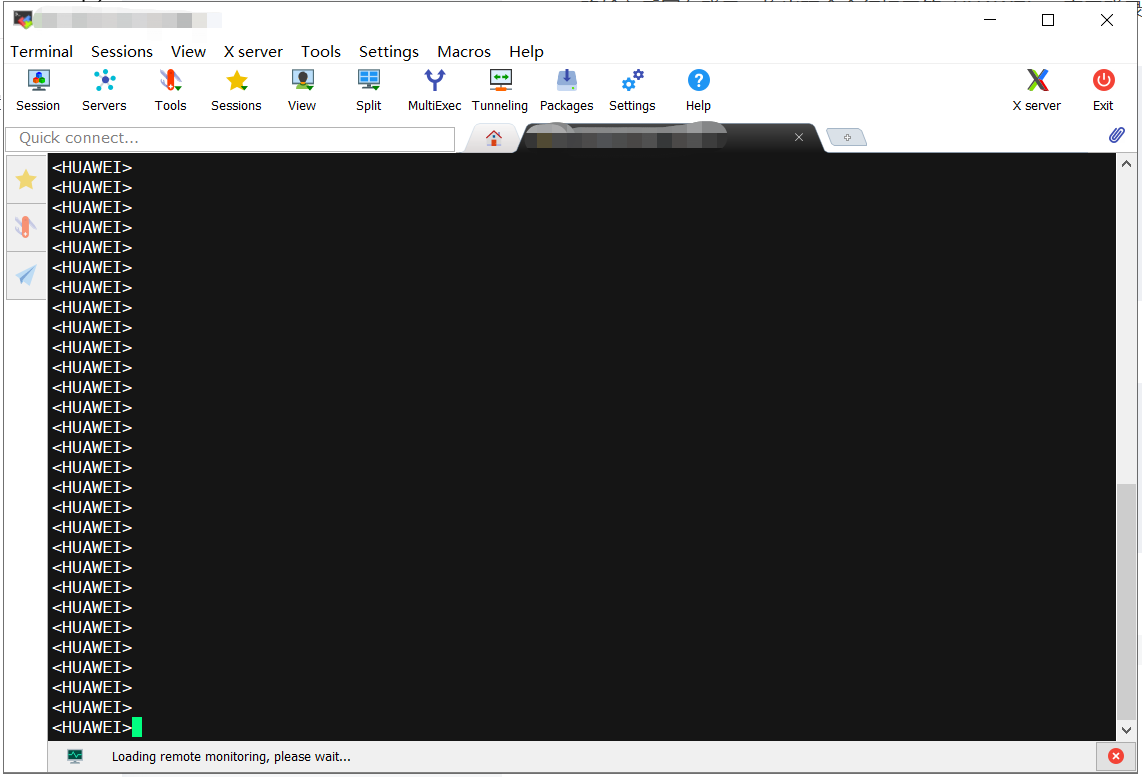1142x777 pixels.
Task: Show the Sessions star toolbar icon
Action: (x=236, y=90)
